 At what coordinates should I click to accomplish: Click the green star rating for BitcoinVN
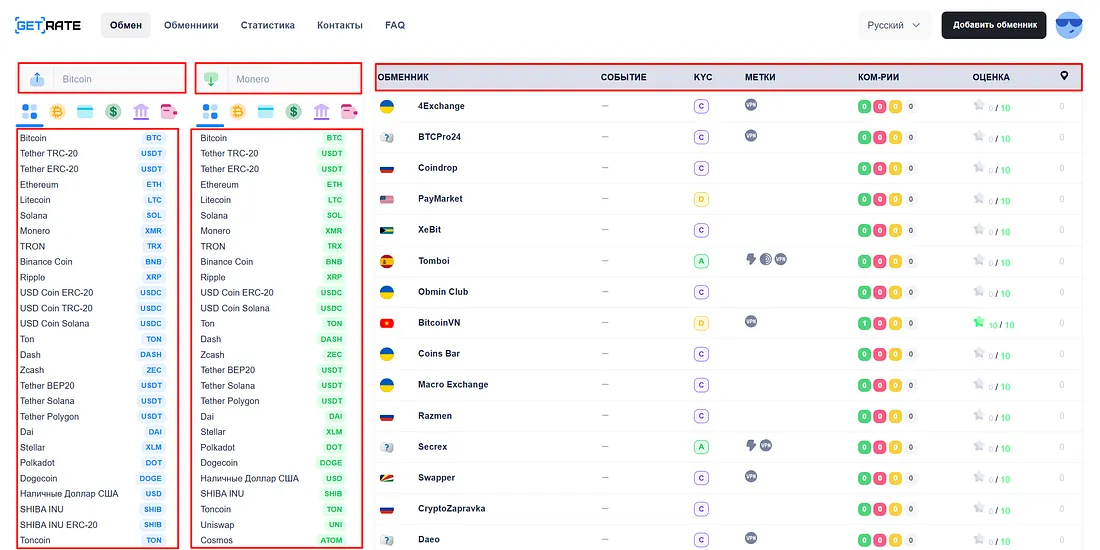coord(979,323)
